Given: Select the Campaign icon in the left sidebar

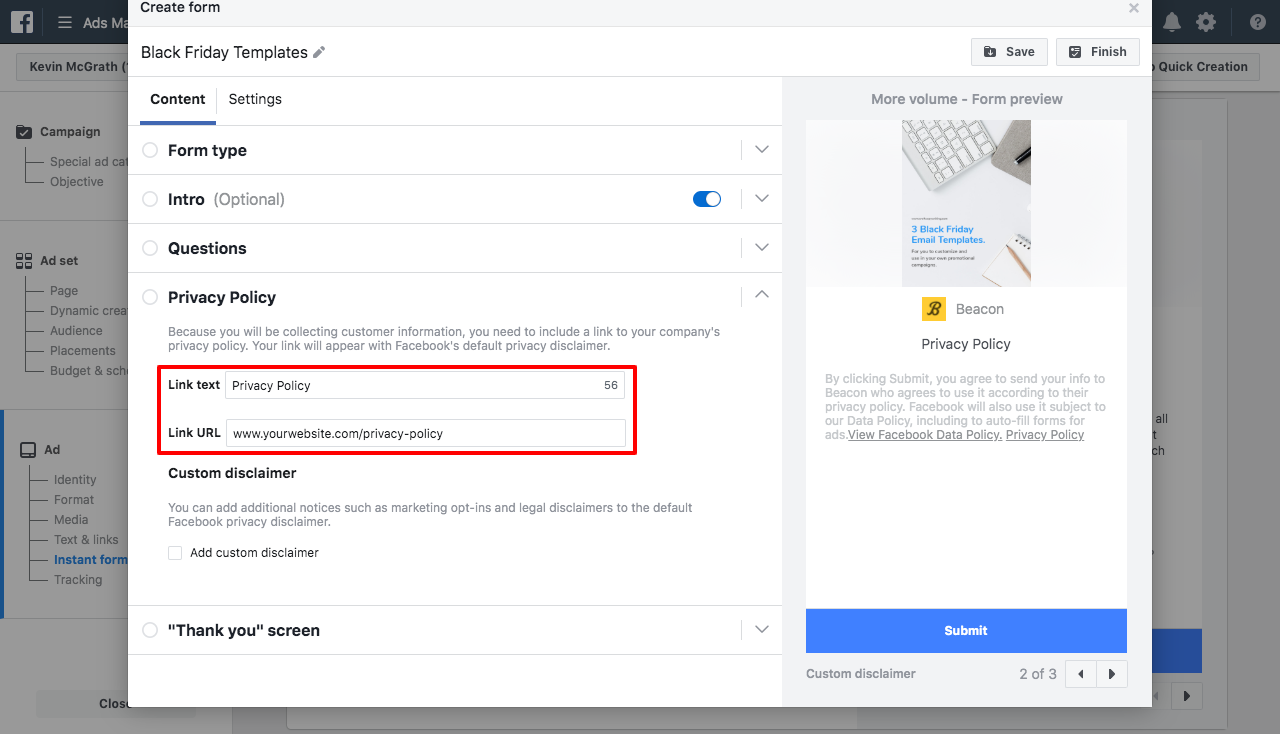Looking at the screenshot, I should pyautogui.click(x=22, y=131).
